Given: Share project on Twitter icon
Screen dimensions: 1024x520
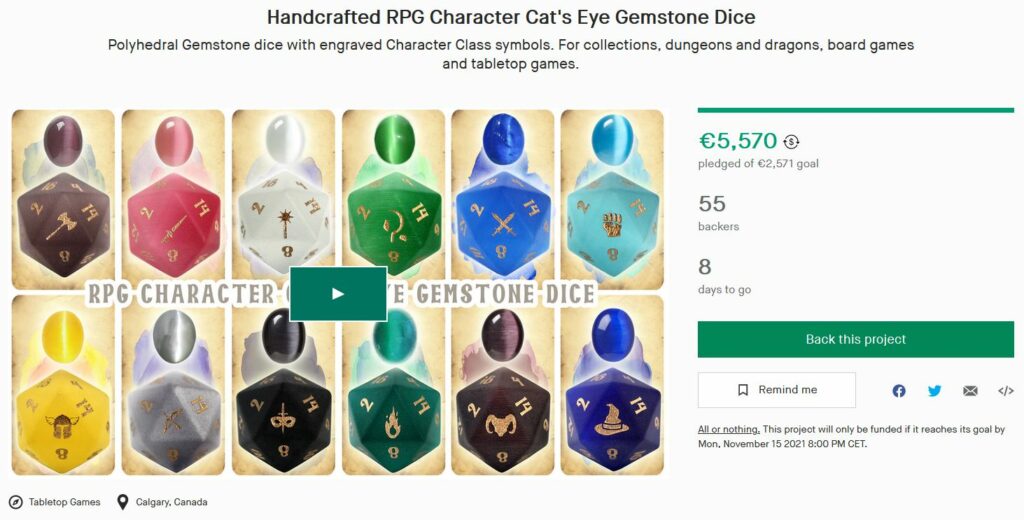Looking at the screenshot, I should pos(935,391).
